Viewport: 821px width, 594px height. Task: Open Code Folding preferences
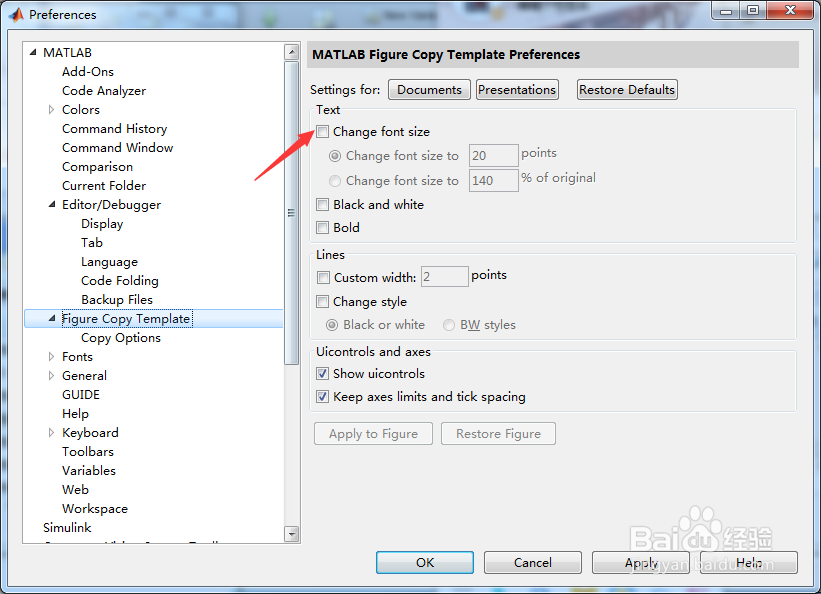pyautogui.click(x=119, y=281)
